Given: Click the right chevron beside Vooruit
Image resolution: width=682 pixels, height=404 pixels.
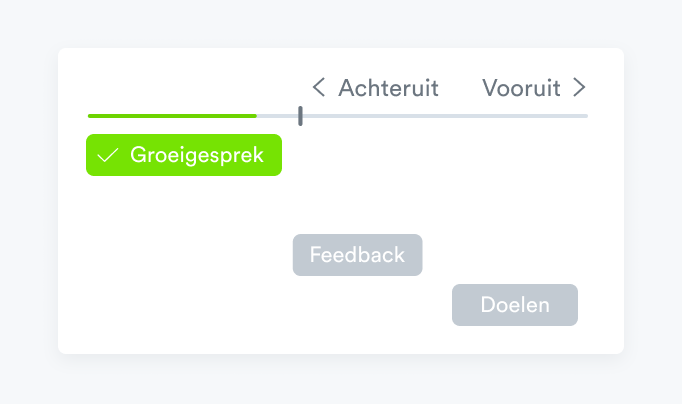Looking at the screenshot, I should (579, 88).
